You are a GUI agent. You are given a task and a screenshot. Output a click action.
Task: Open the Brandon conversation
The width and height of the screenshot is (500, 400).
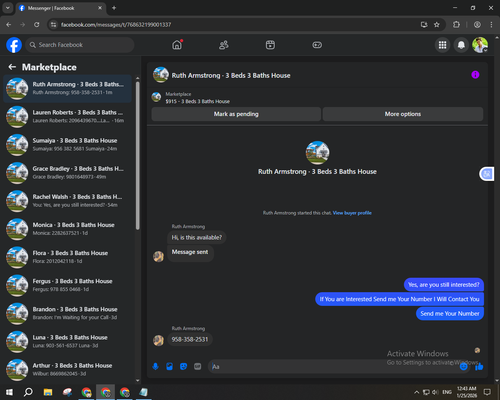(67, 314)
